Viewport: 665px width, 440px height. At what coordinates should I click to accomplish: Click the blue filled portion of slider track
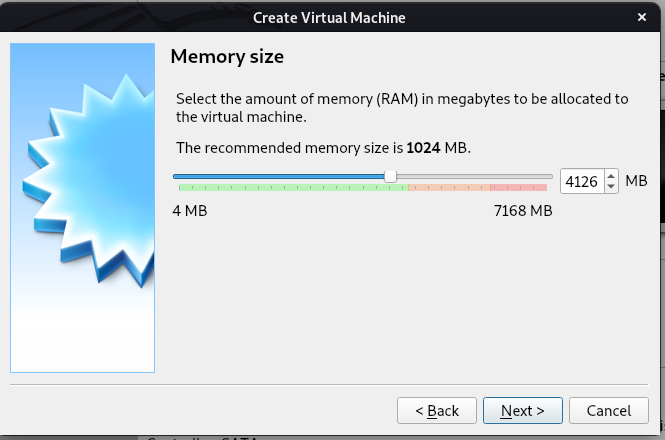[x=280, y=177]
